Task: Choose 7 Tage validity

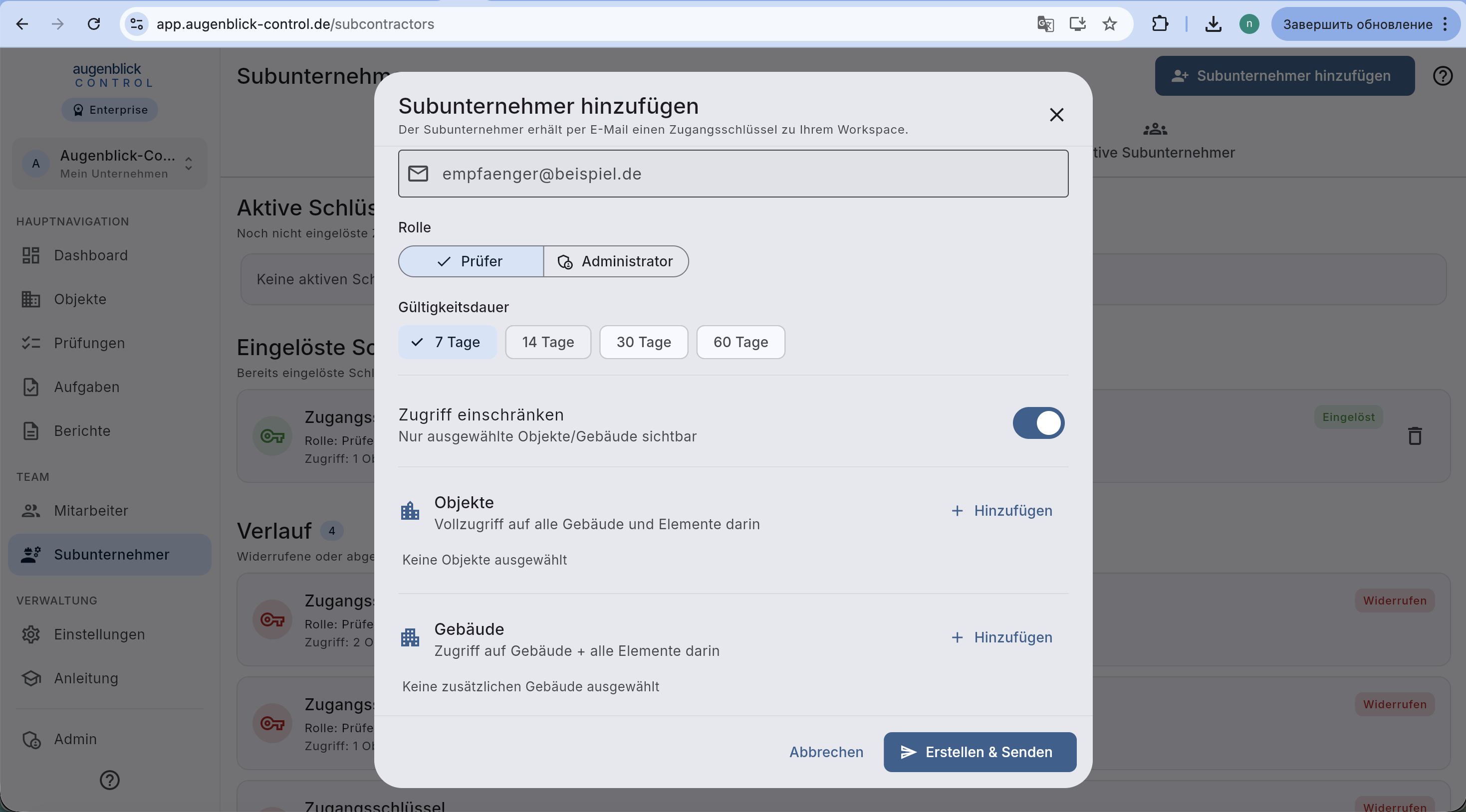Action: [x=447, y=342]
